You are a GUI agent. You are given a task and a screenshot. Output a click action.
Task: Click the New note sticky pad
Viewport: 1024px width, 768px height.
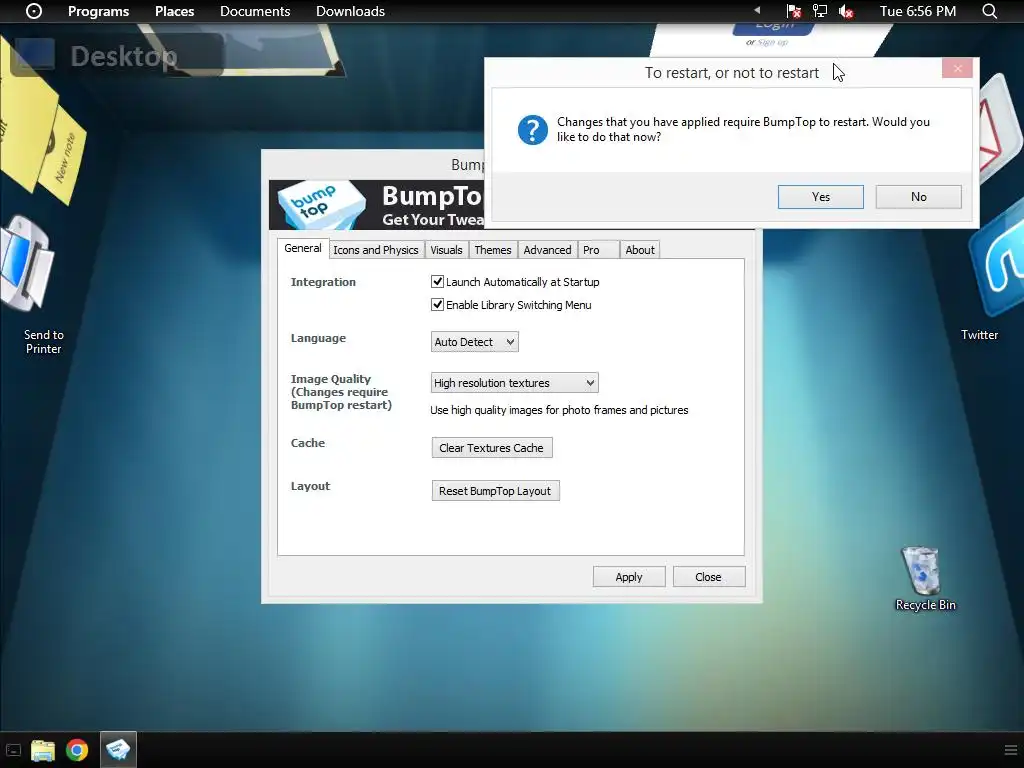[62, 155]
